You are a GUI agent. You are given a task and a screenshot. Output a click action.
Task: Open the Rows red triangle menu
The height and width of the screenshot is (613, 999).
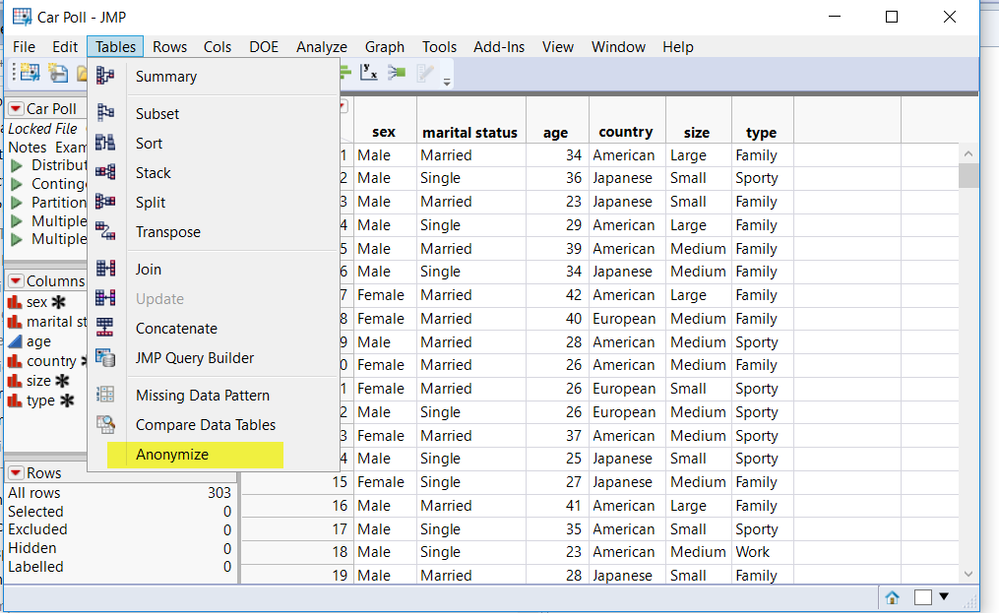(16, 473)
